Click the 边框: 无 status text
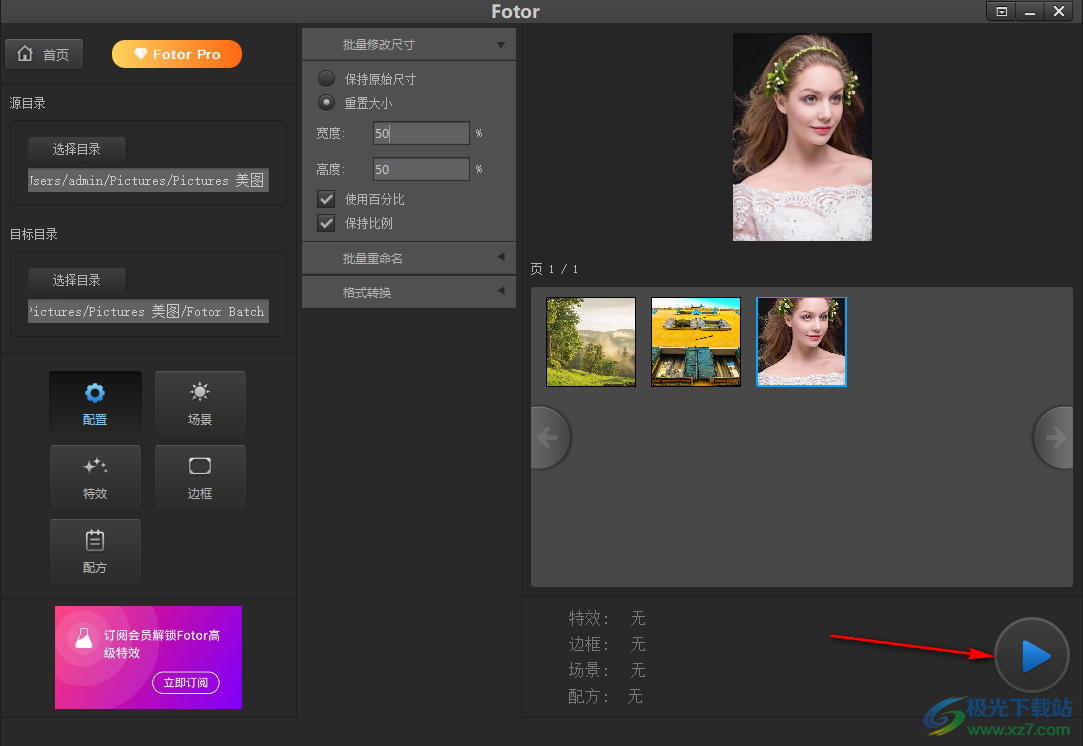Viewport: 1083px width, 746px height. click(606, 644)
